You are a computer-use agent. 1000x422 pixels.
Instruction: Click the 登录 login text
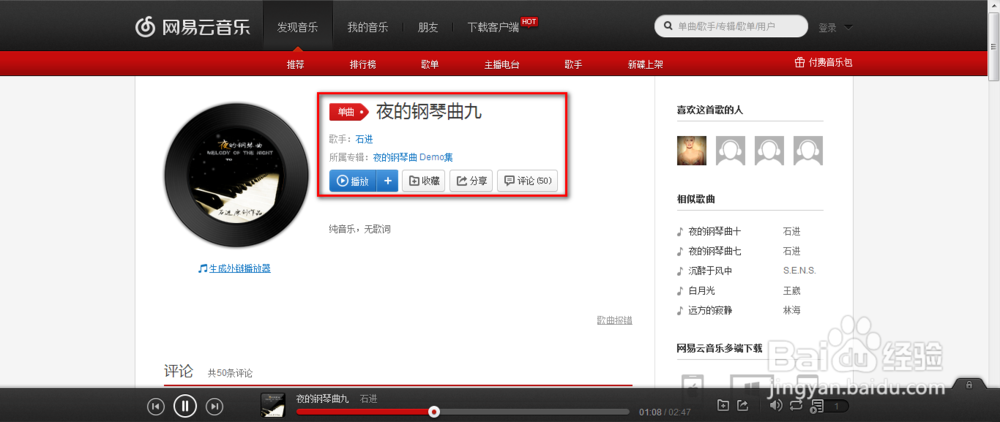point(827,27)
